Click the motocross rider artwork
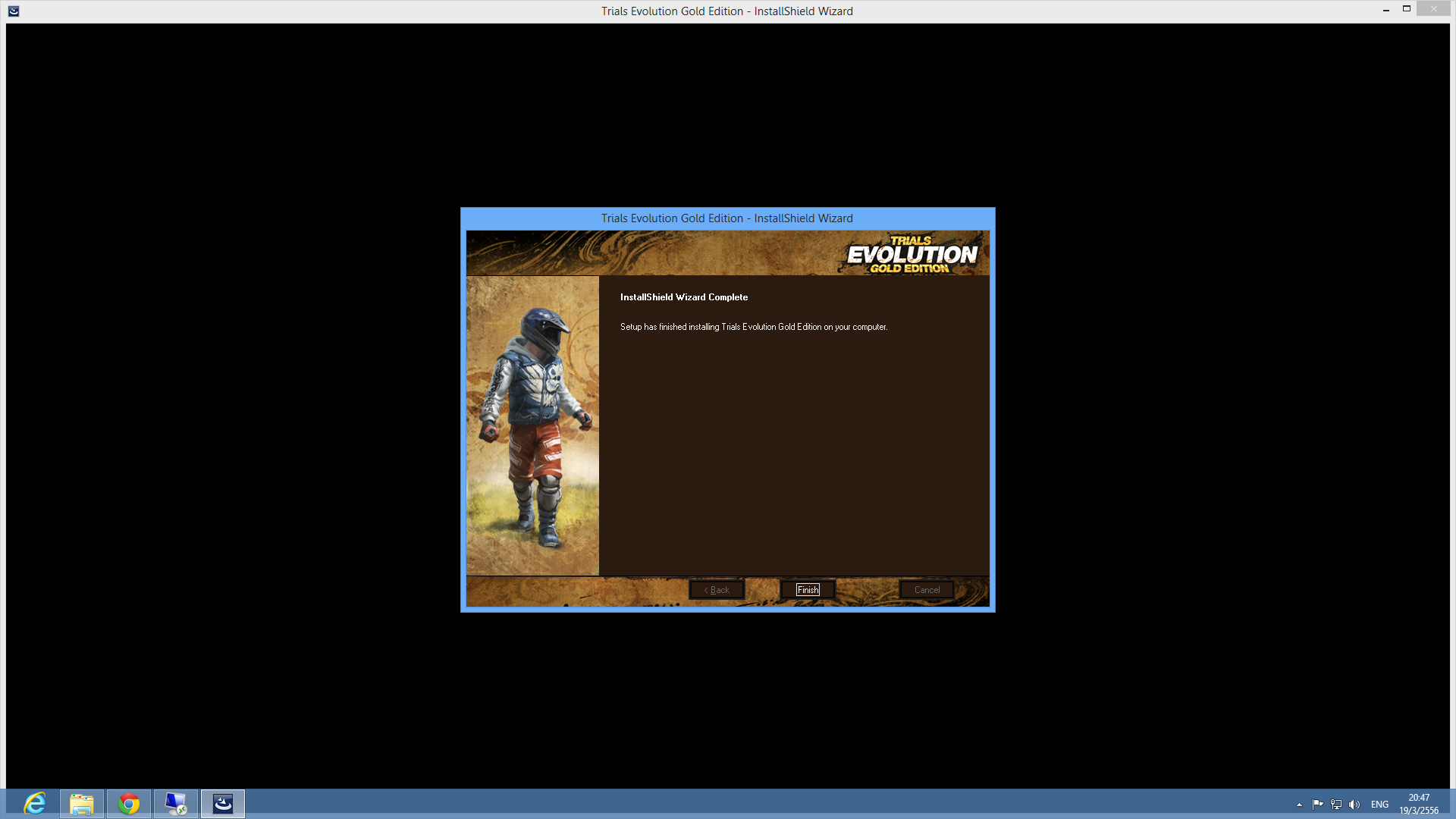 532,425
